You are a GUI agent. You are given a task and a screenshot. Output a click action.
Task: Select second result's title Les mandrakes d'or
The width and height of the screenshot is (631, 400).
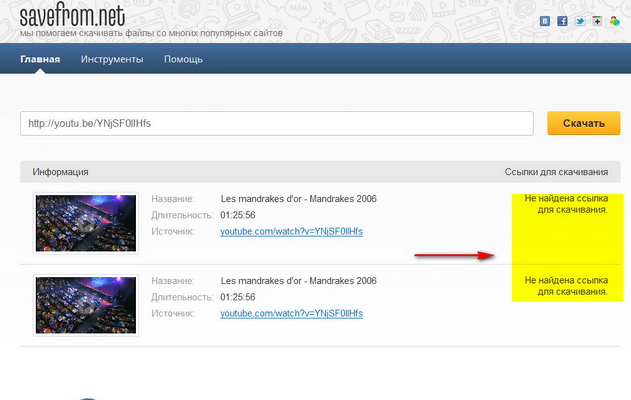299,280
